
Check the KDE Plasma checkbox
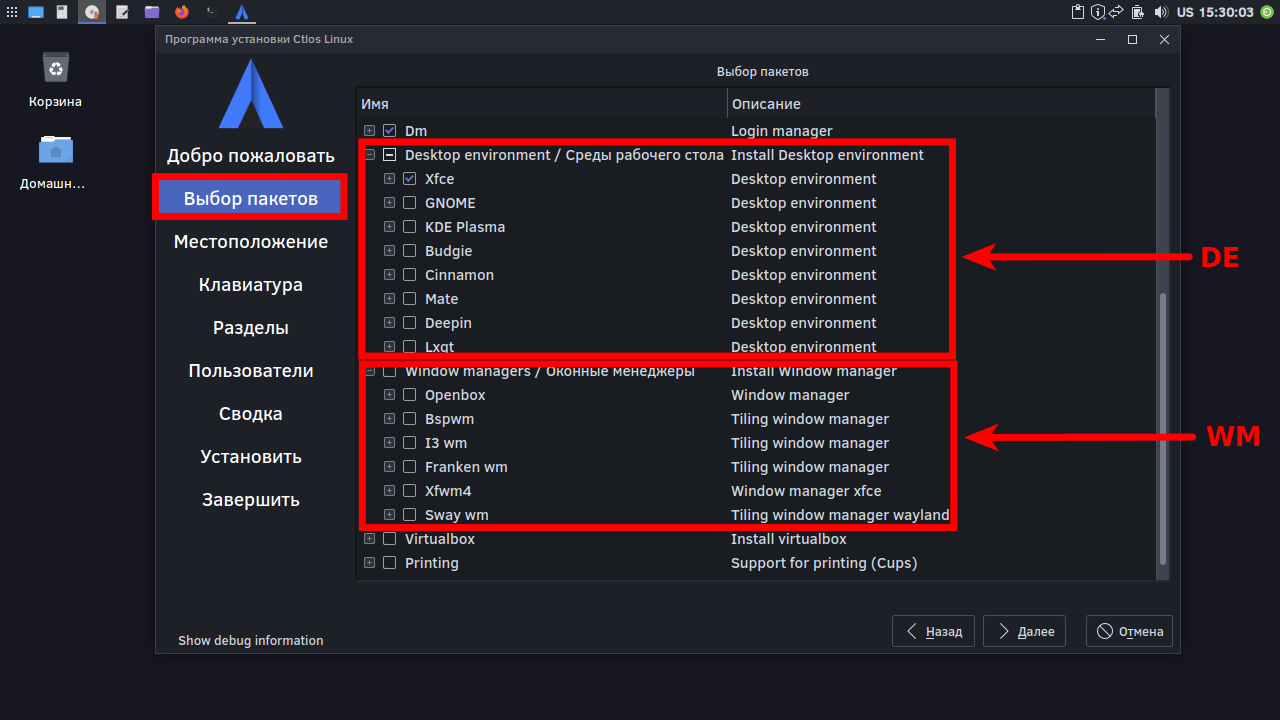(x=410, y=227)
